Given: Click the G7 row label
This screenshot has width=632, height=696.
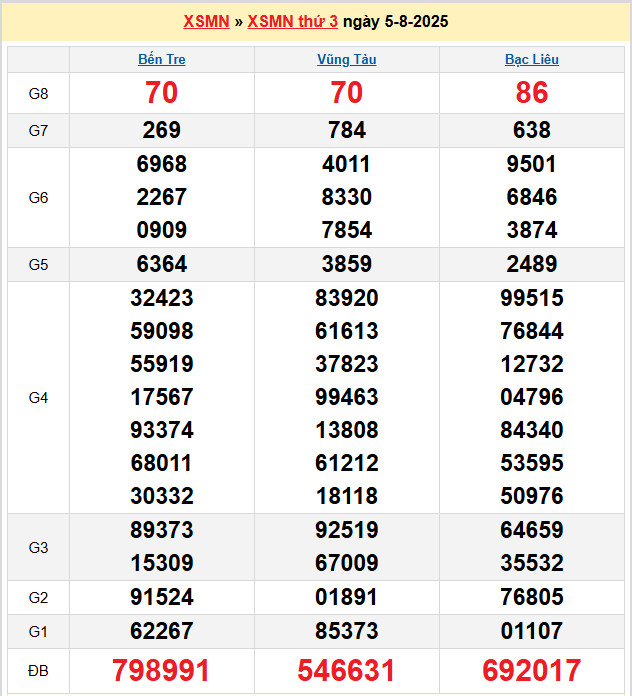Looking at the screenshot, I should 38,130.
